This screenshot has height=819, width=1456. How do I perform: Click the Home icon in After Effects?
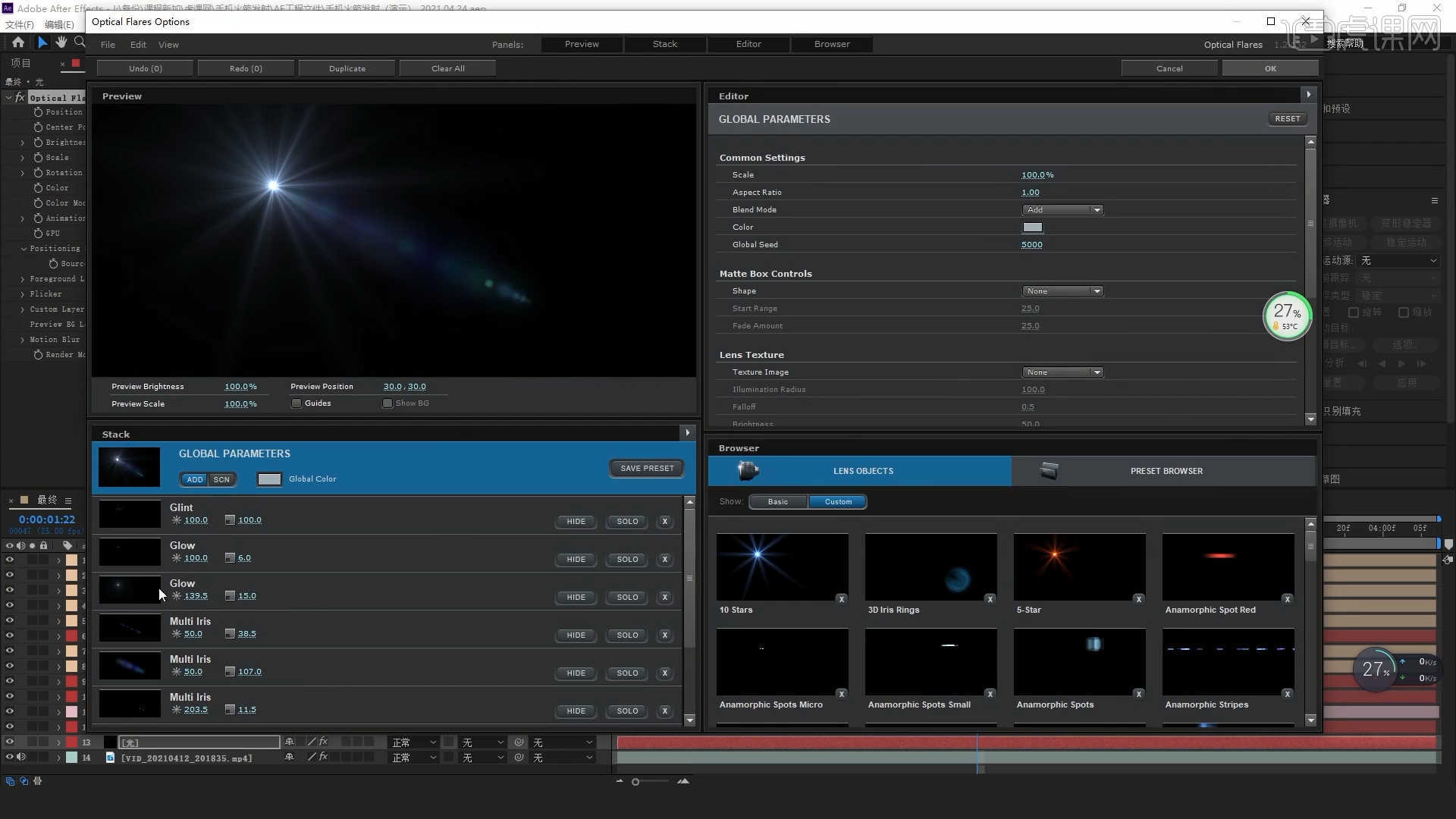click(x=18, y=42)
